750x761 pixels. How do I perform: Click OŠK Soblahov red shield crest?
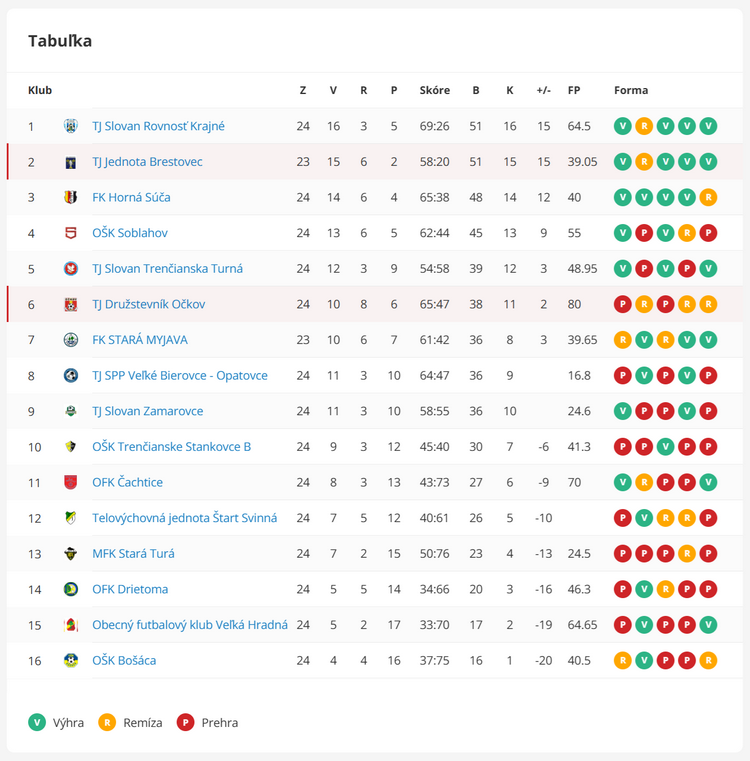click(x=71, y=233)
